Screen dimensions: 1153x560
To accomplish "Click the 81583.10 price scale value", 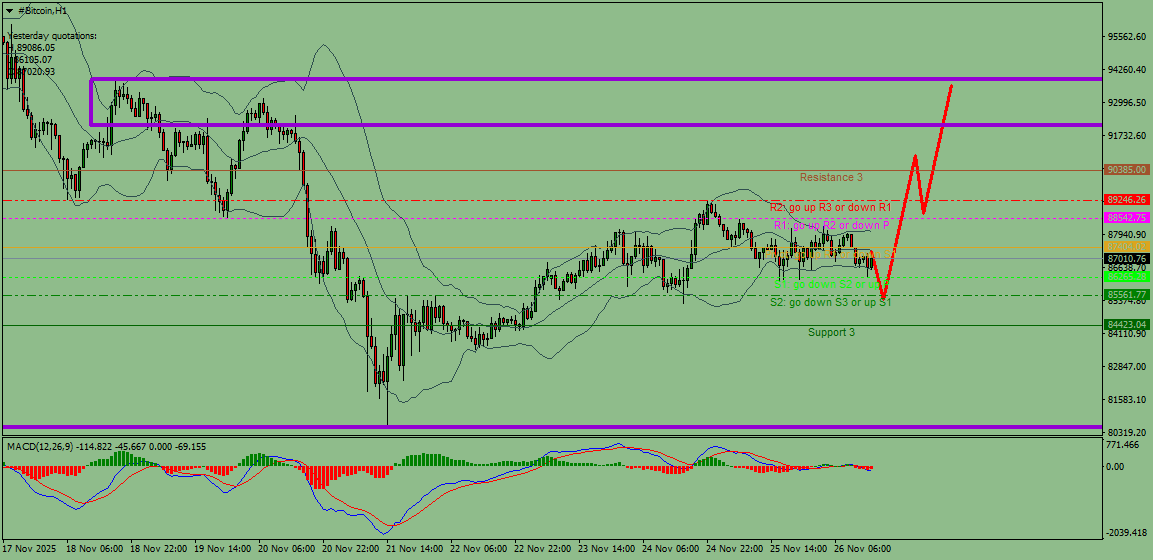I will pyautogui.click(x=1127, y=400).
